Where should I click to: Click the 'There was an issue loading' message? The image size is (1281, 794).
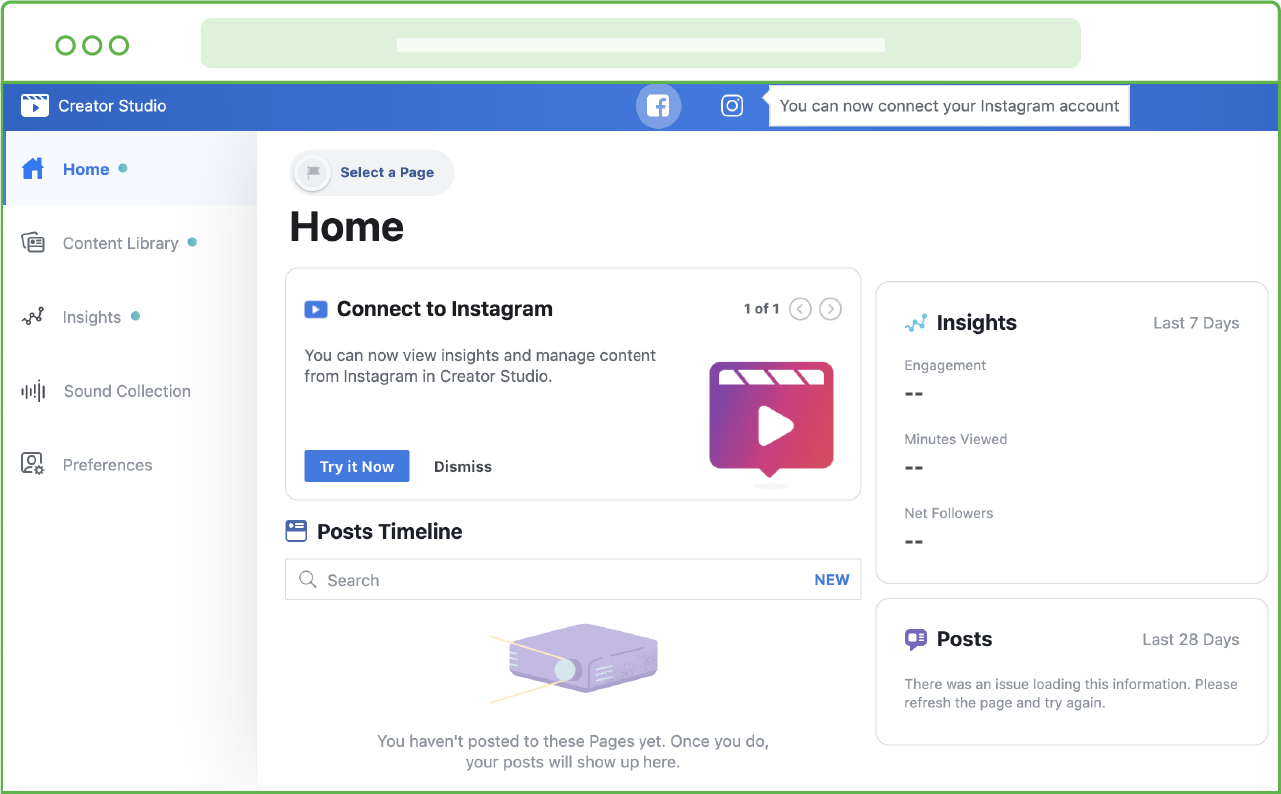[x=1071, y=694]
